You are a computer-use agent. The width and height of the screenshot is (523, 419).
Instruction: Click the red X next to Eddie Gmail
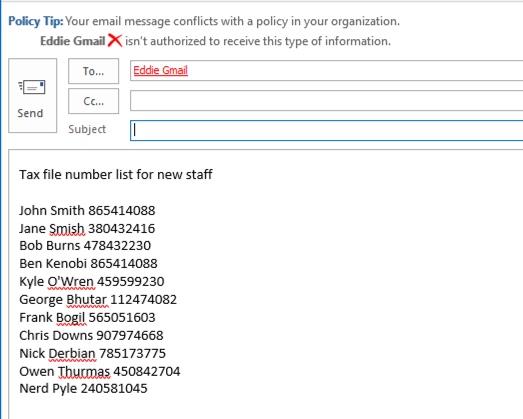point(115,41)
